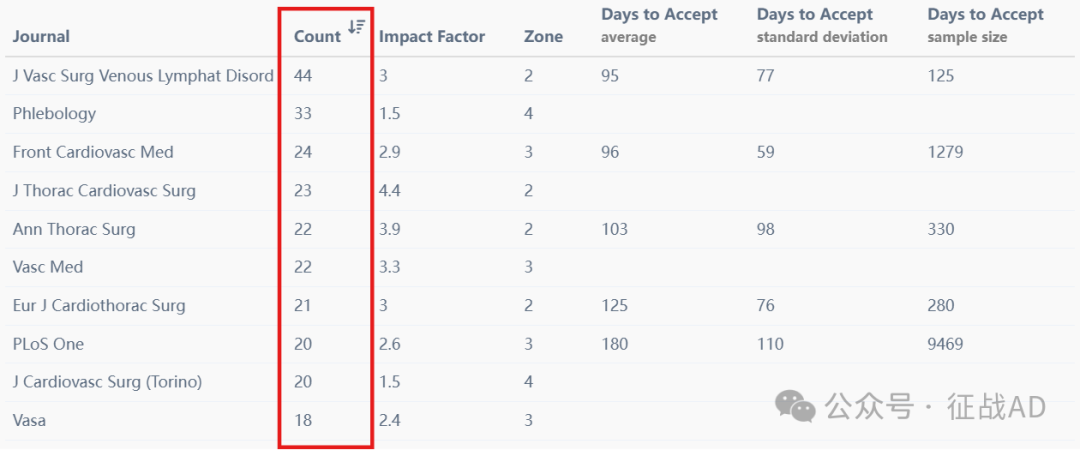Select Eur J Cardiothorac Surg entry
The image size is (1080, 450).
click(x=98, y=305)
